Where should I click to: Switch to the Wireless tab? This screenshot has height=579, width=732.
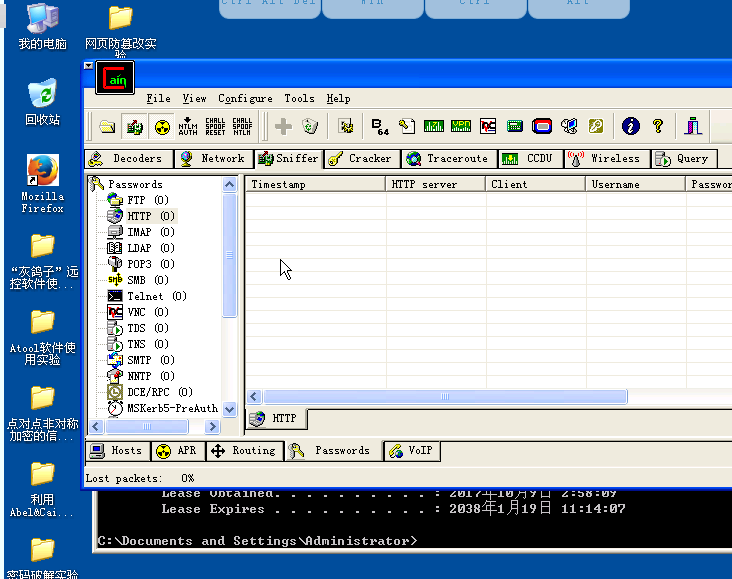[607, 159]
